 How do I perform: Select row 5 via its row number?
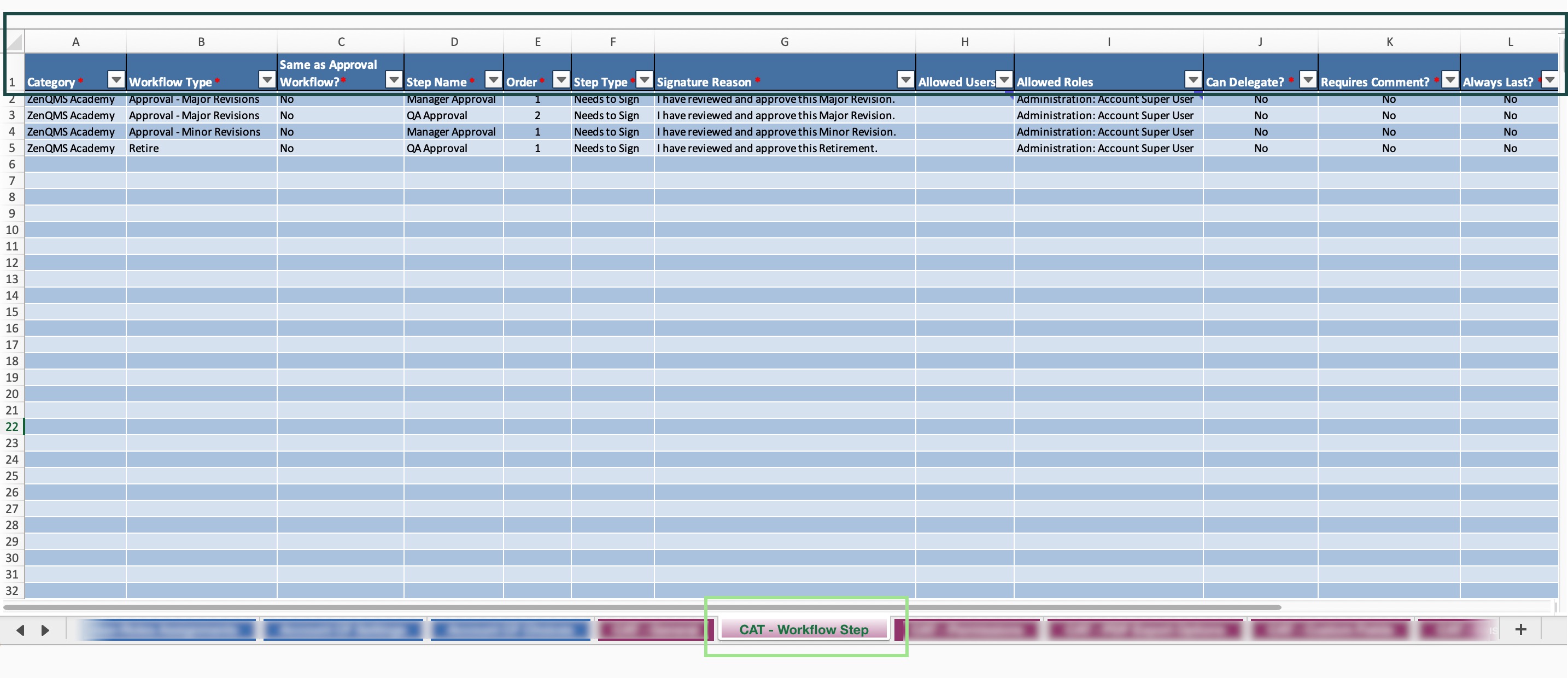(12, 149)
